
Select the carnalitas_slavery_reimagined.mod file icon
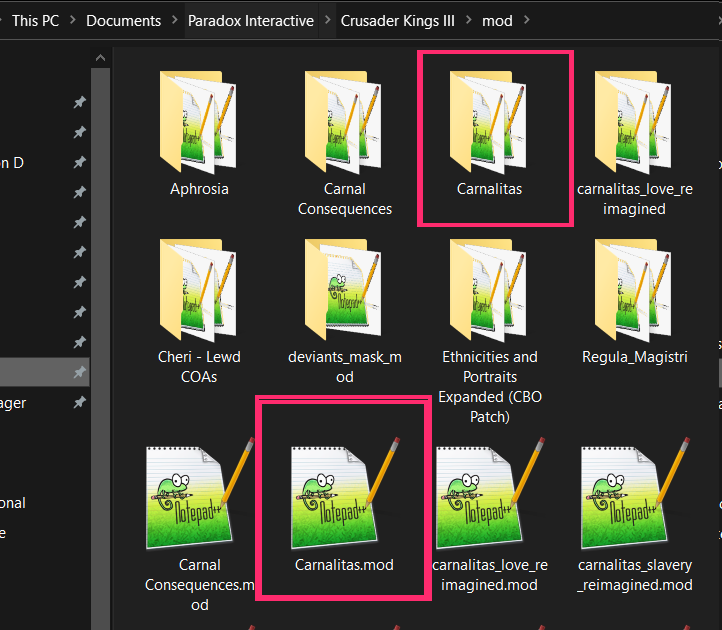pos(635,494)
